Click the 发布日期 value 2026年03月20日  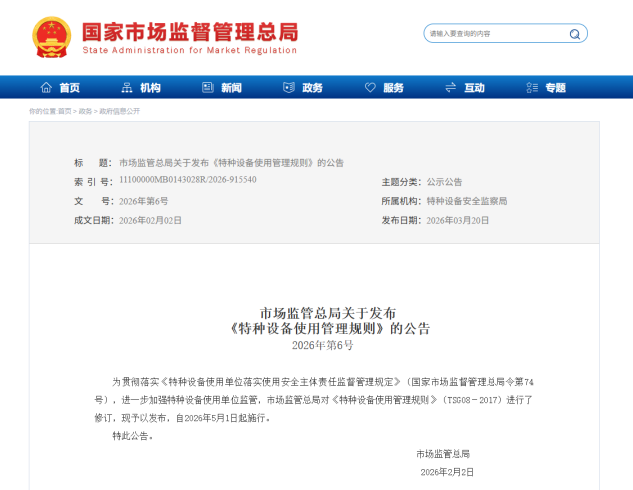[458, 220]
